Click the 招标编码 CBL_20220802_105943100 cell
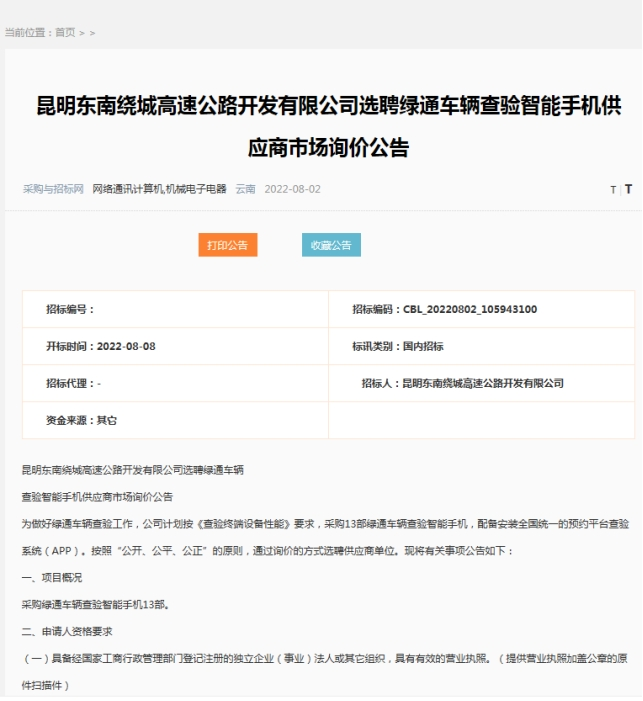Viewport: 643px width, 701px height. coord(444,309)
